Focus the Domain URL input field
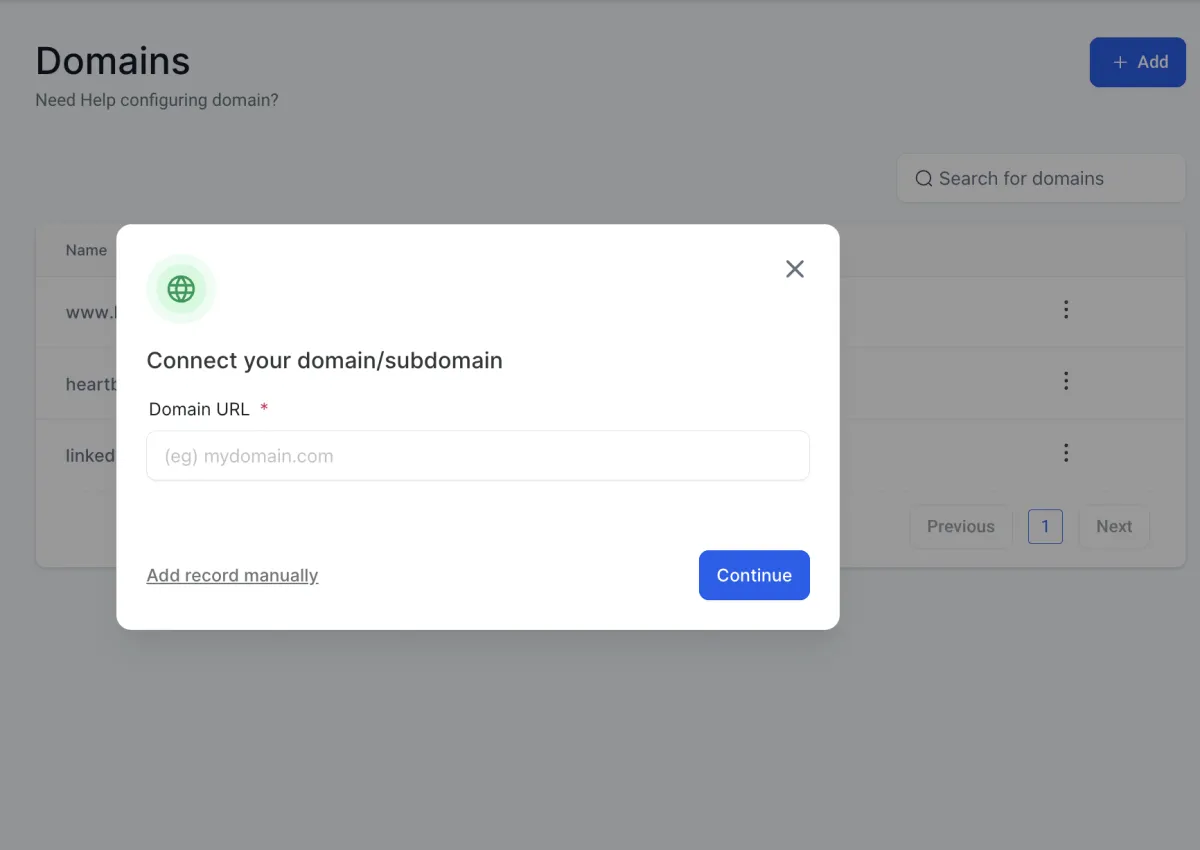 coord(478,456)
